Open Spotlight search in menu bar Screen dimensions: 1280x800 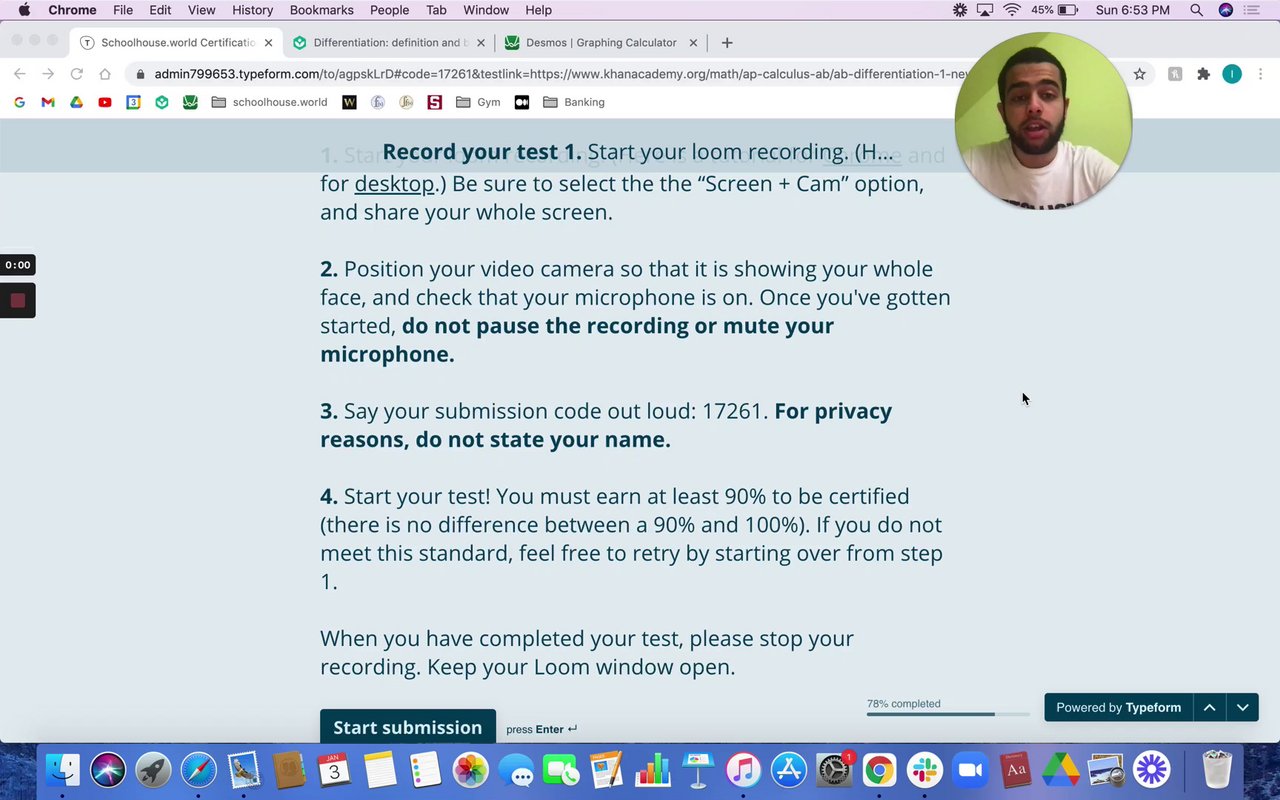(1196, 10)
